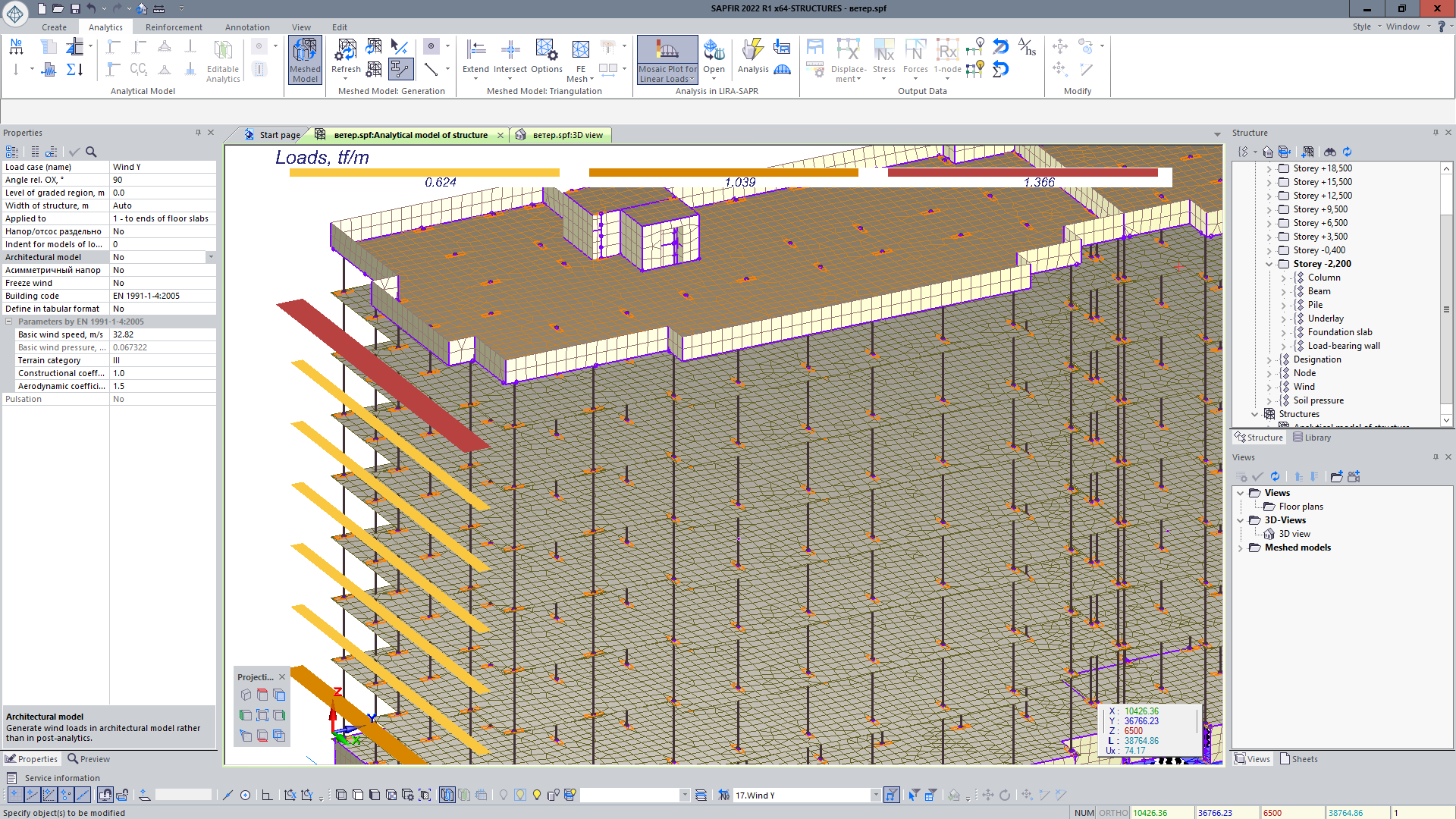Viewport: 1456px width, 819px height.
Task: Collapse the Storey -2,200 tree node
Action: (1269, 264)
